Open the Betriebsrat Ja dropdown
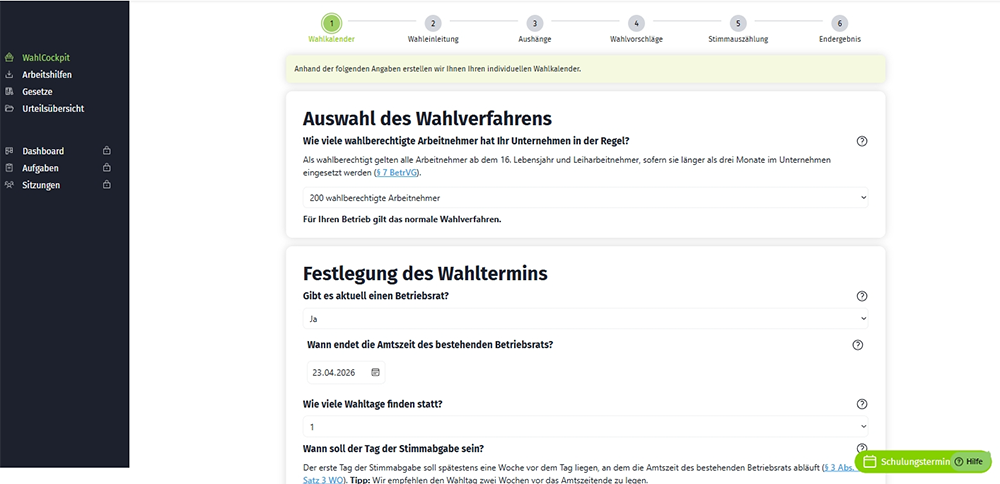This screenshot has height=484, width=1000. click(585, 318)
